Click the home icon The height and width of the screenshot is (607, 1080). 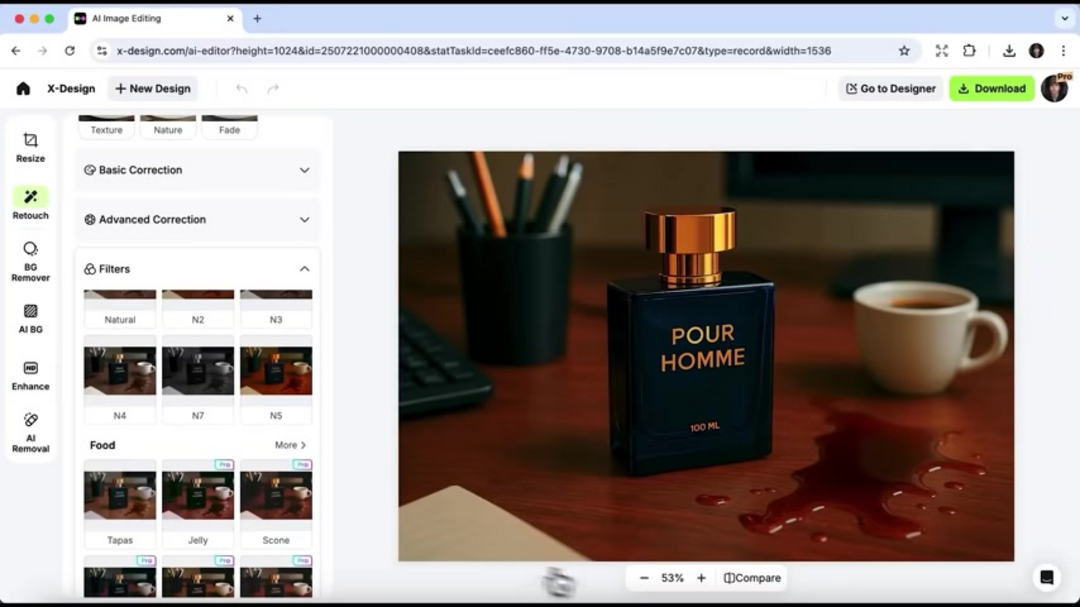(23, 88)
